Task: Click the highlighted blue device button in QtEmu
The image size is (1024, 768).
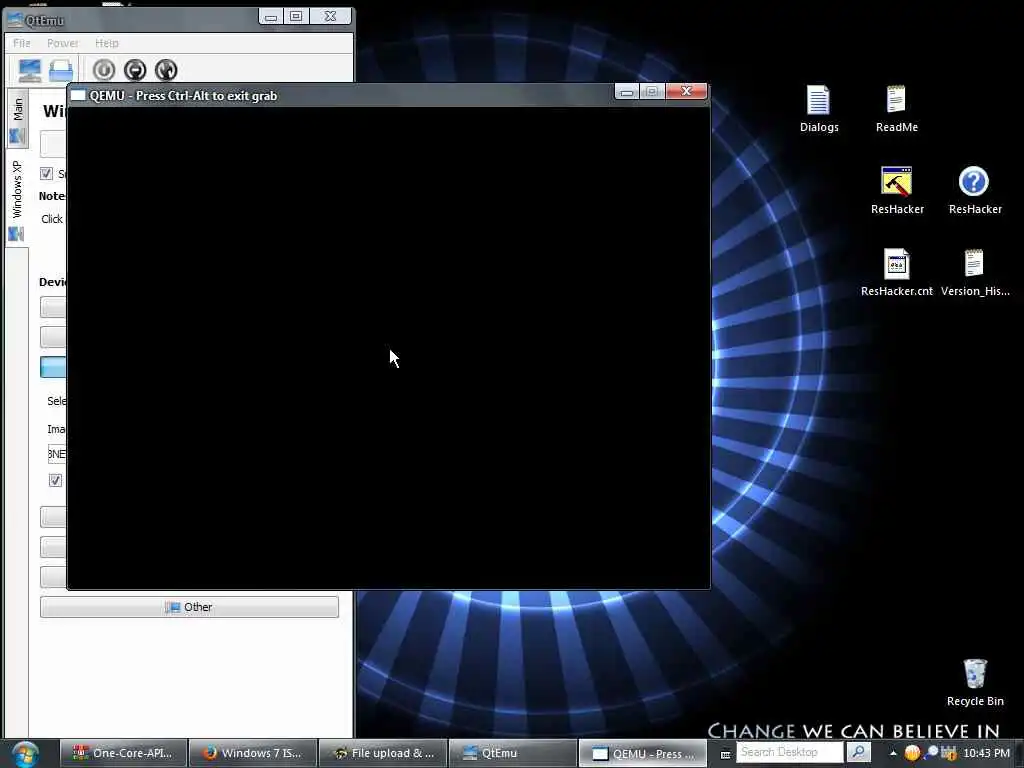Action: [53, 367]
